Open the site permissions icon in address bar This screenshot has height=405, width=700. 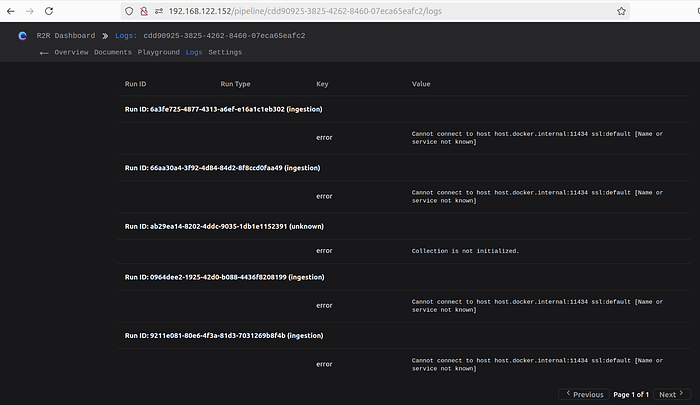pyautogui.click(x=158, y=11)
